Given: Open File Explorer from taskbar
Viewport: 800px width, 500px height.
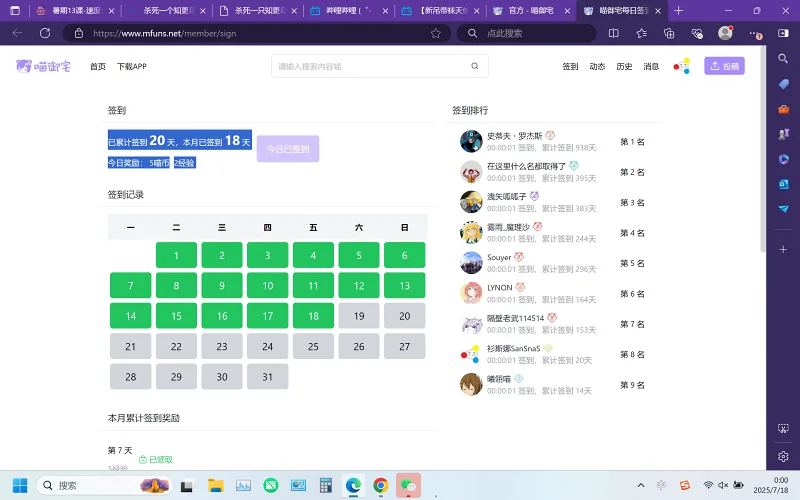Looking at the screenshot, I should pos(216,485).
